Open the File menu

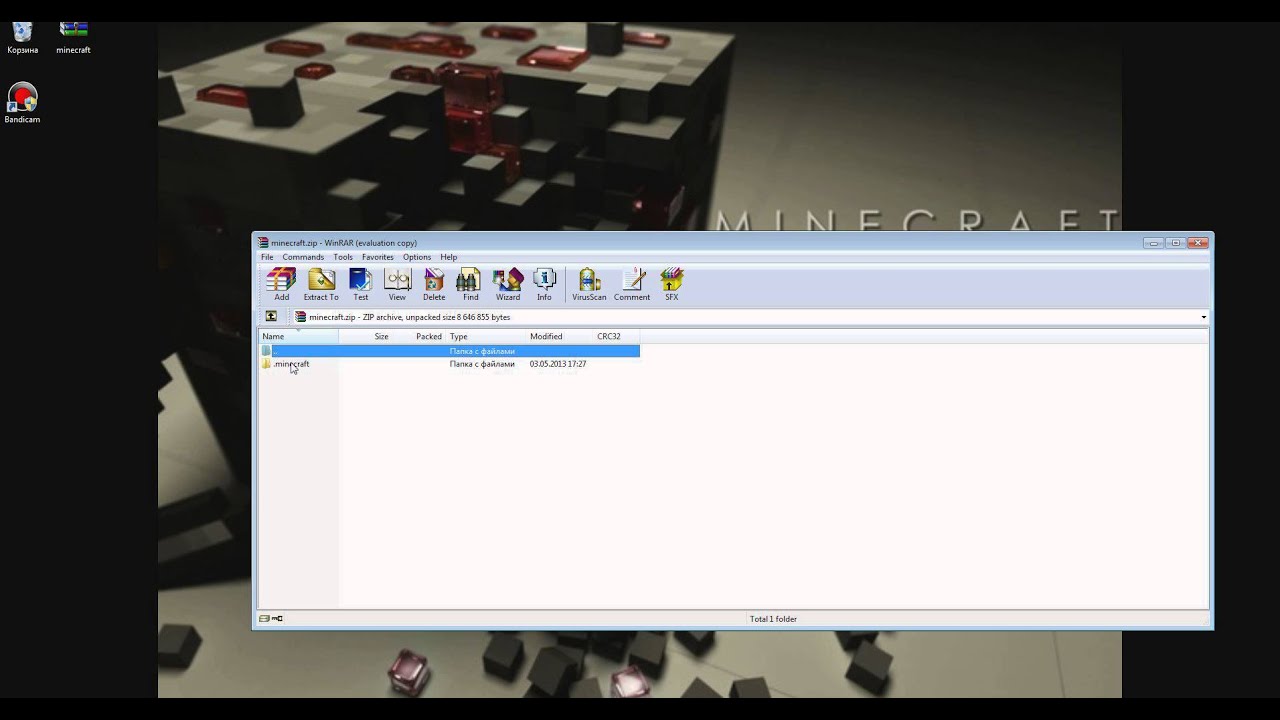coord(267,257)
